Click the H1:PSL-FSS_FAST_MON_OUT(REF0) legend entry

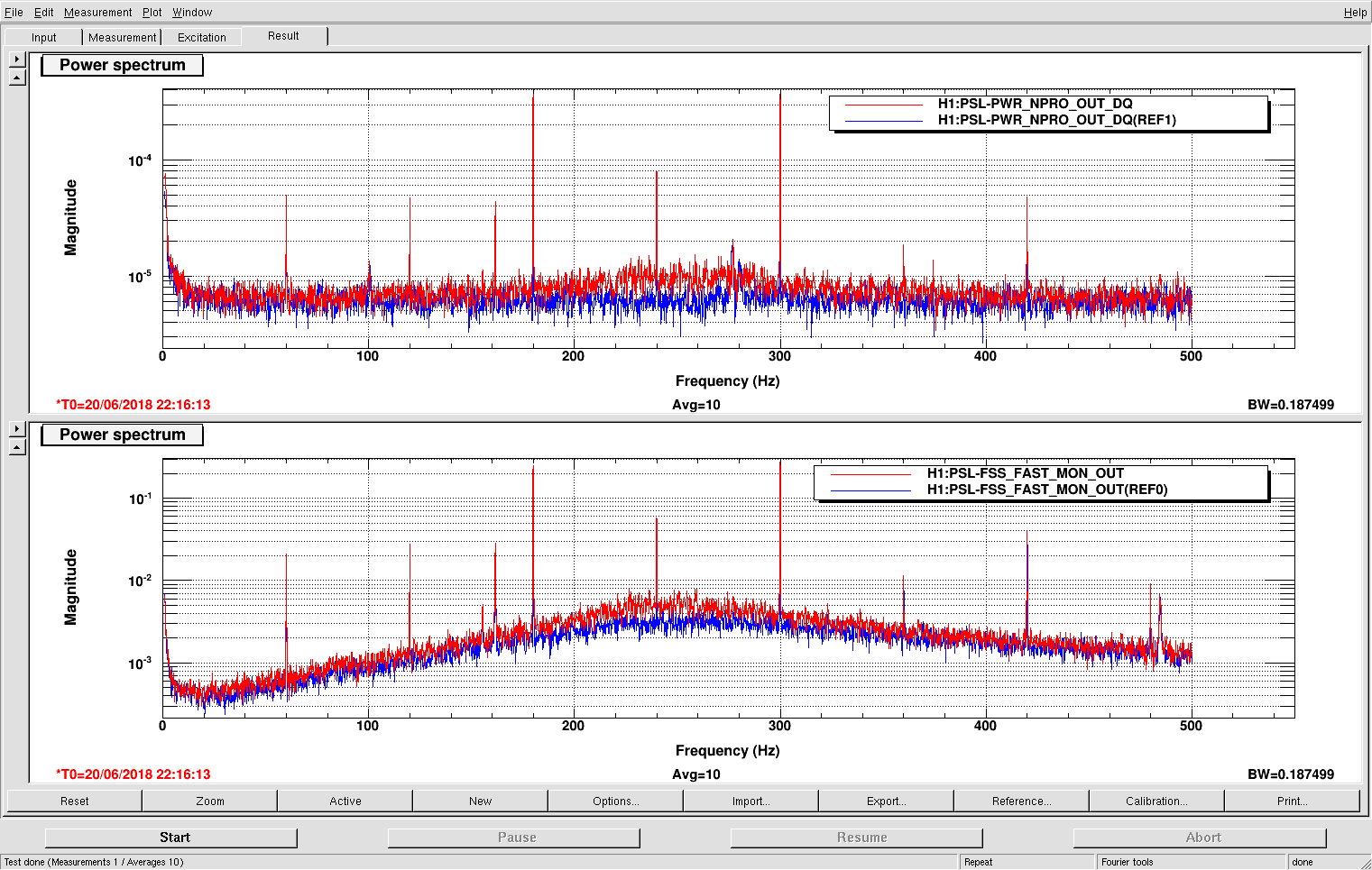point(1046,490)
